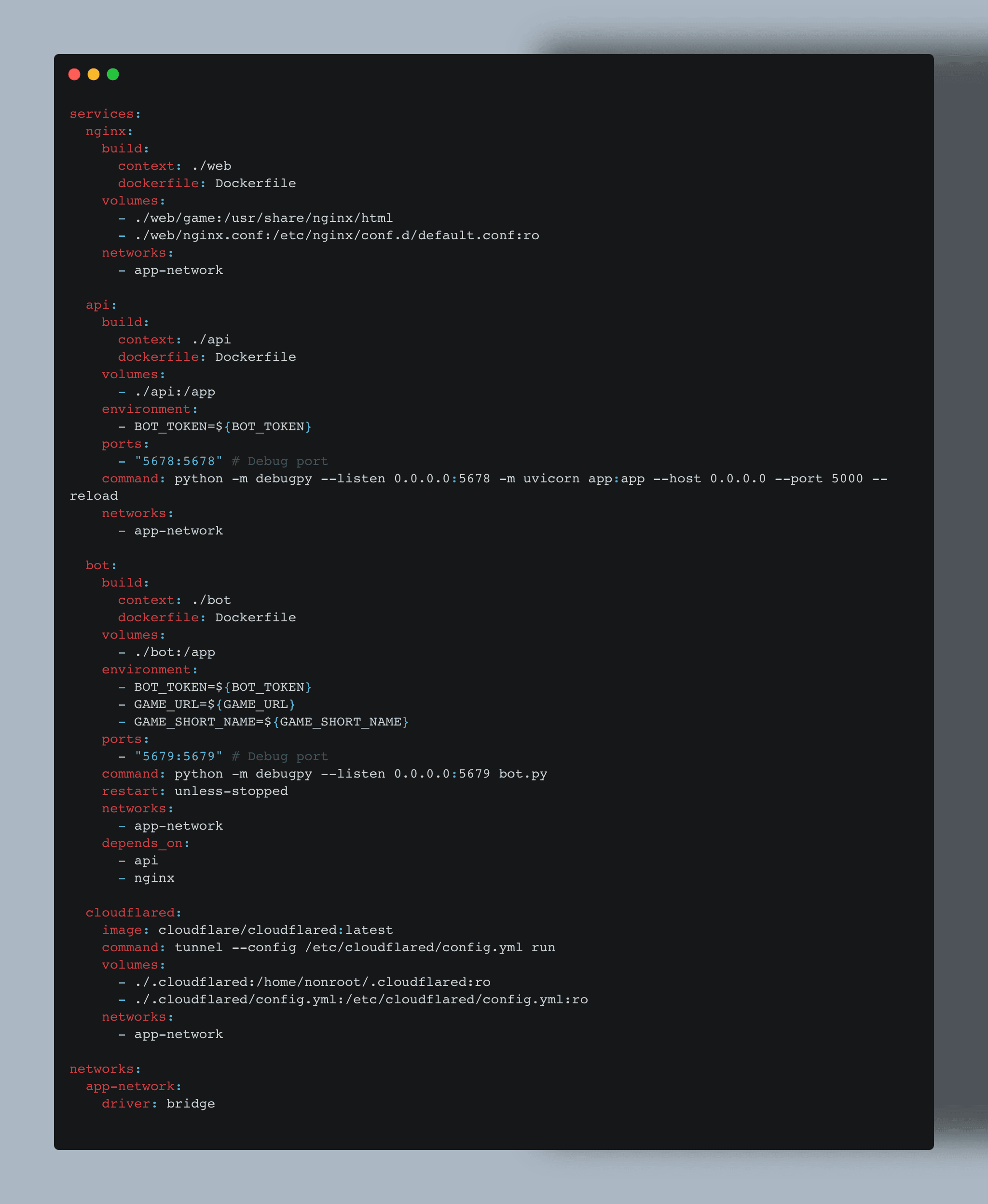Screen dimensions: 988x1204
Task: Click the 'bot:' service name
Action: pyautogui.click(x=101, y=566)
